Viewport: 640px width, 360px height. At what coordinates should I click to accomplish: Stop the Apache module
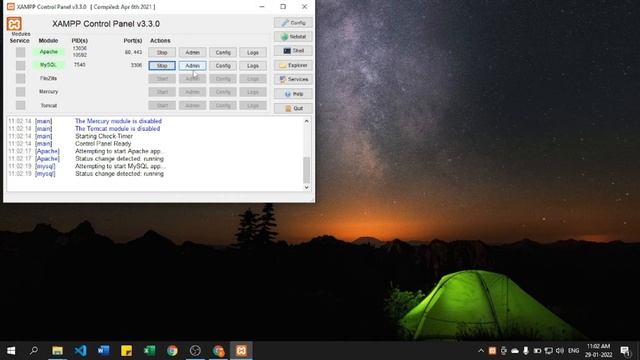(x=162, y=52)
